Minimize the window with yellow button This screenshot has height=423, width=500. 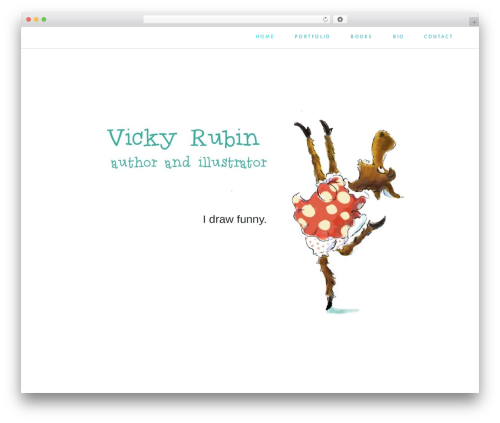pos(36,20)
